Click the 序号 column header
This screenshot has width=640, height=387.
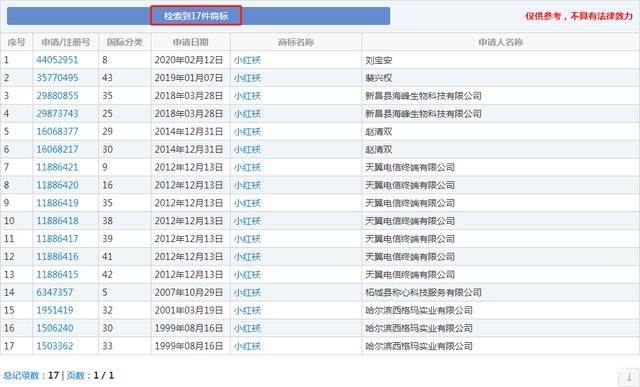click(x=16, y=42)
